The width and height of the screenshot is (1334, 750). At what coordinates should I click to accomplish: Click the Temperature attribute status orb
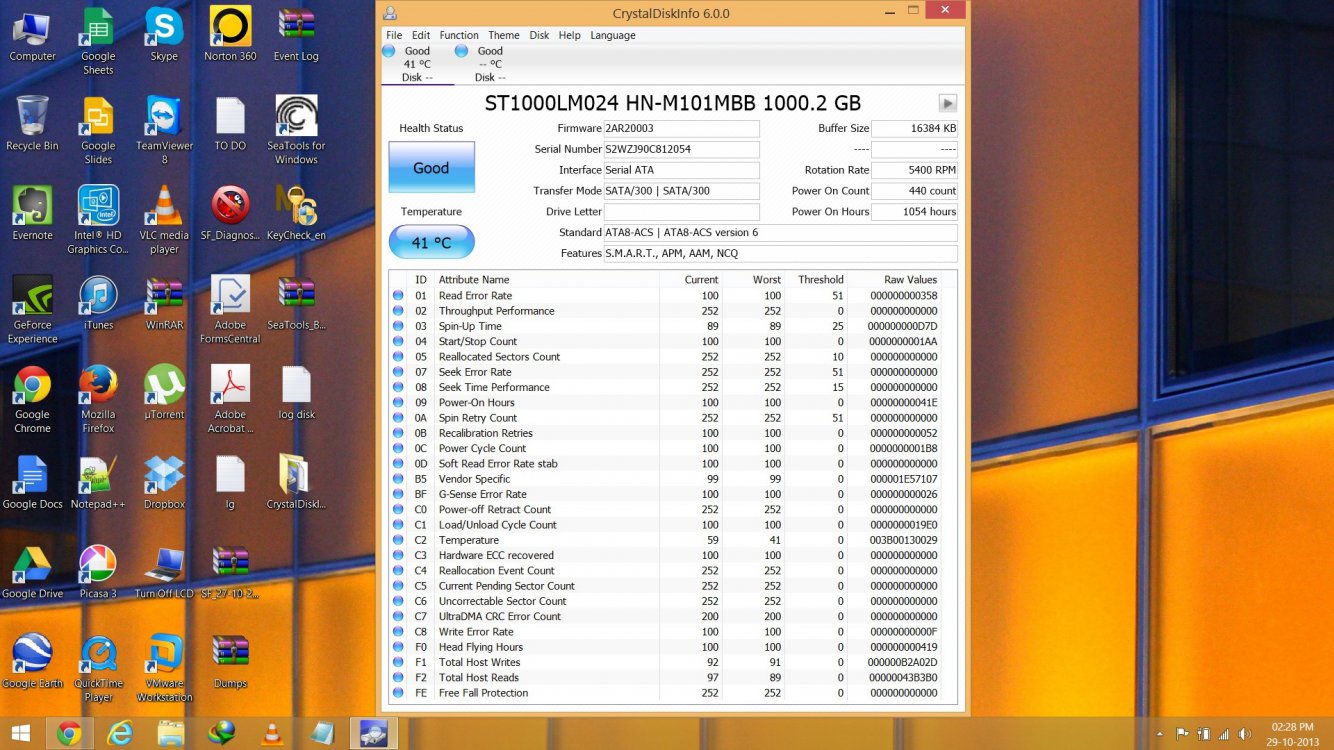pos(399,540)
